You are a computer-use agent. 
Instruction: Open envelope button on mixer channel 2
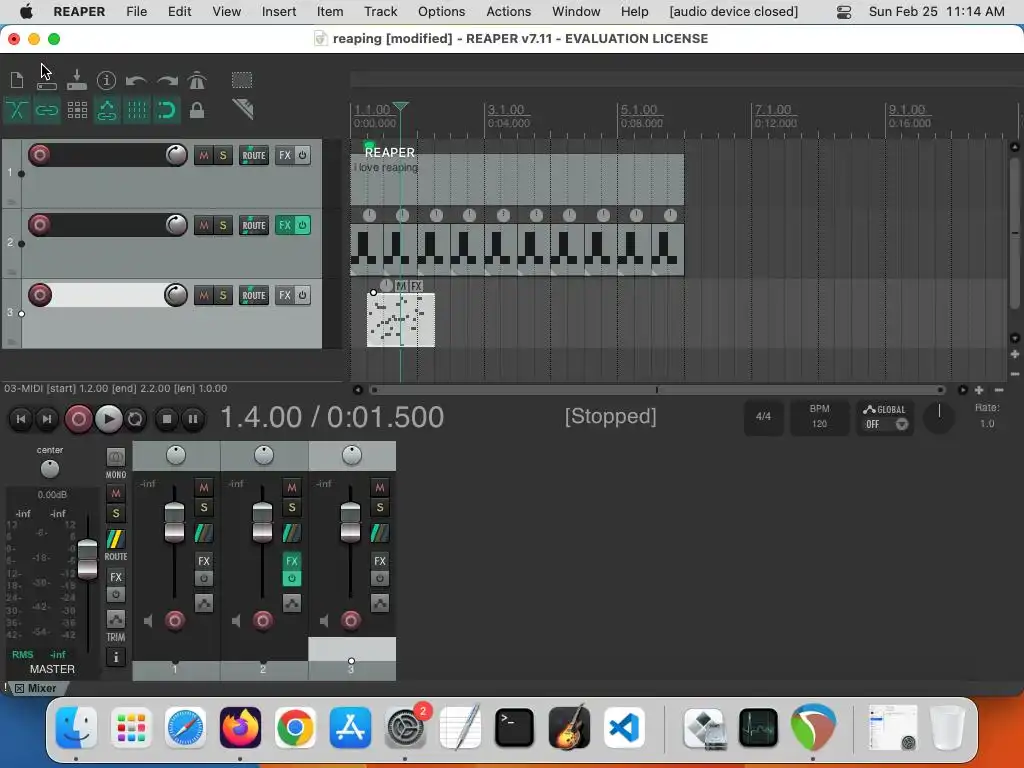(x=292, y=603)
